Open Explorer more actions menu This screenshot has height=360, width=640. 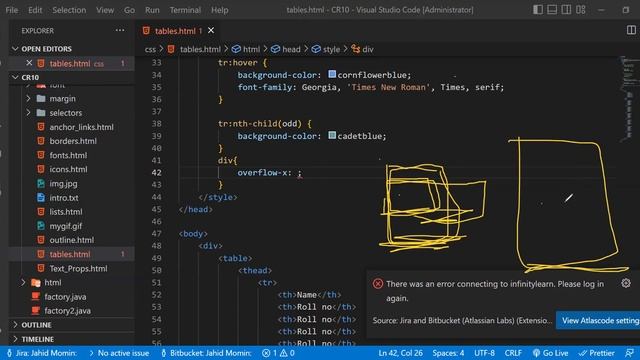(120, 30)
